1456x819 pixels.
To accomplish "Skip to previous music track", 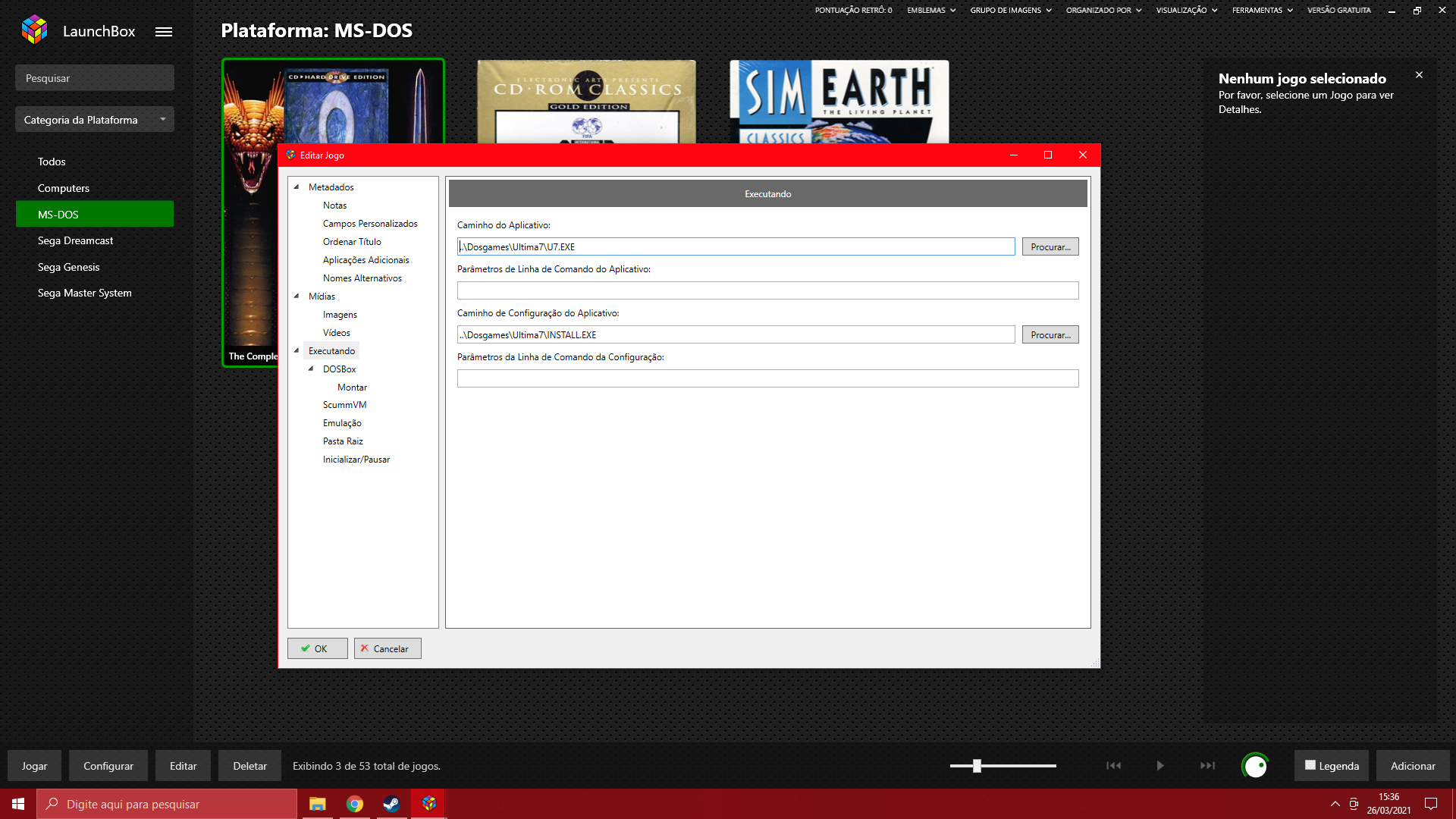I will [1113, 766].
